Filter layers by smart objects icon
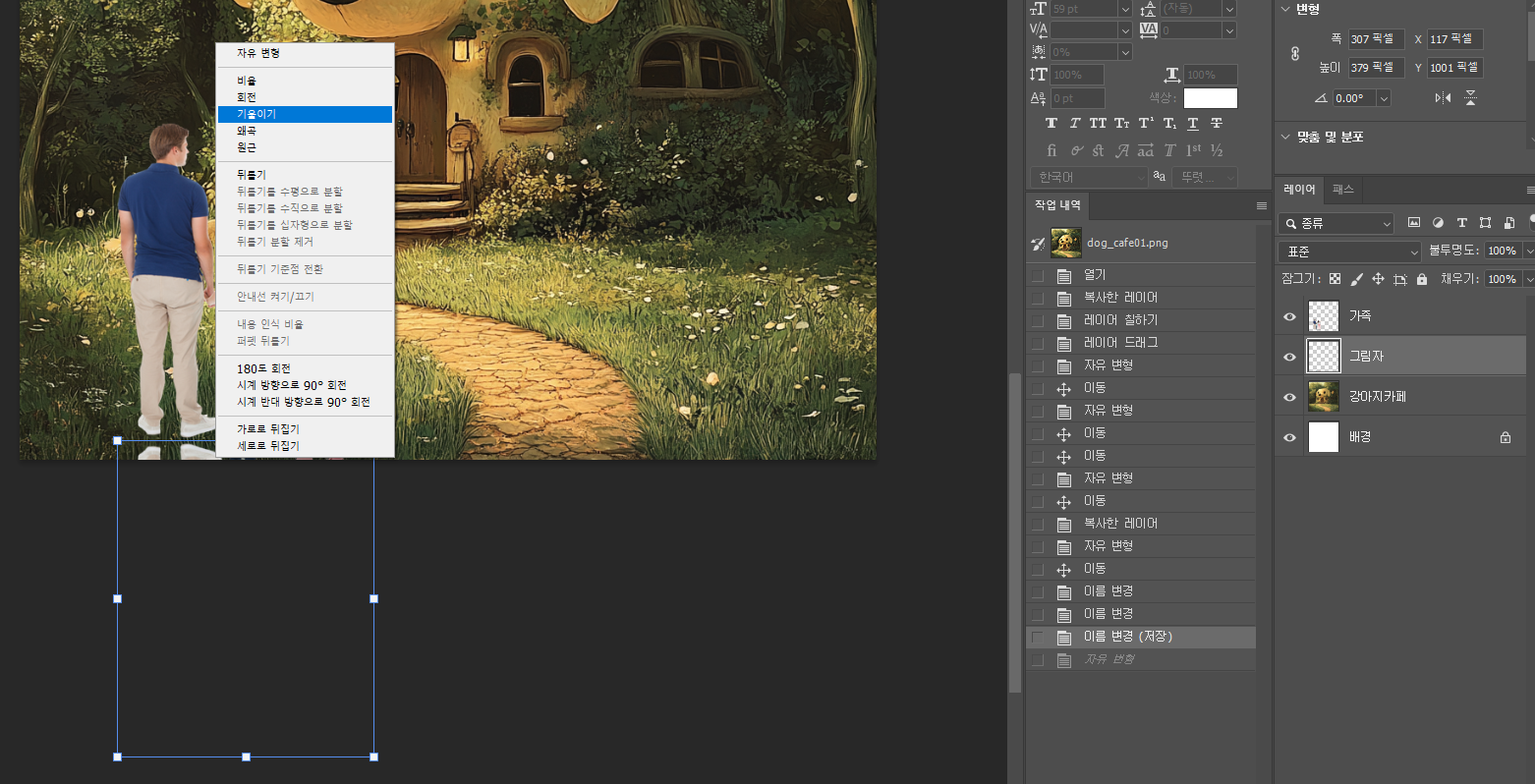Screen dimensions: 1535x784 (1508, 223)
